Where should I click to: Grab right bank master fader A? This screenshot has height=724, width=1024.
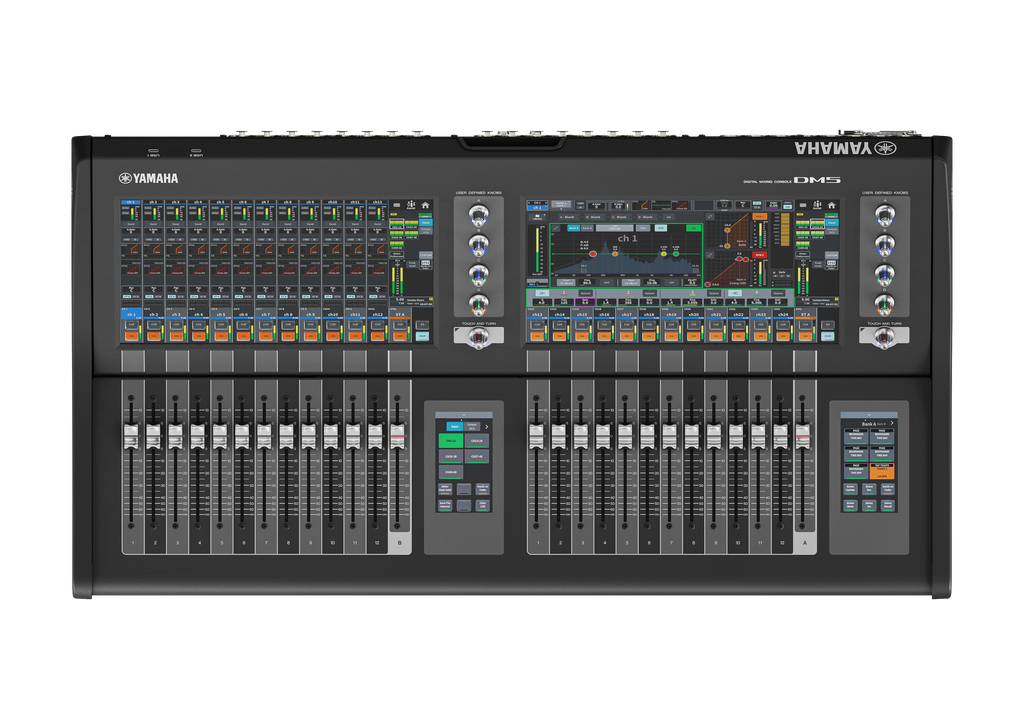coord(803,436)
